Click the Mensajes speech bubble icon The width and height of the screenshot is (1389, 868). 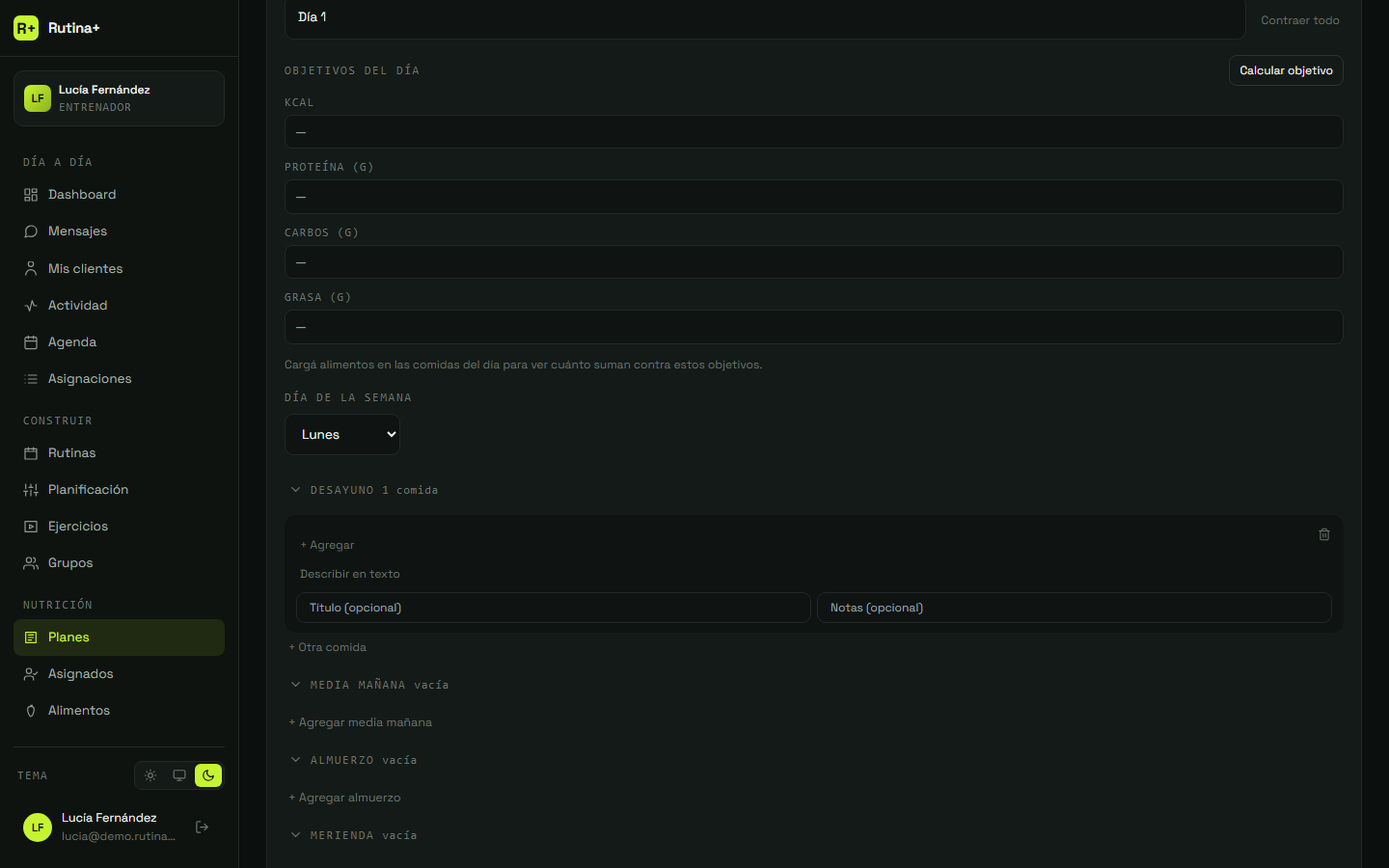point(31,231)
